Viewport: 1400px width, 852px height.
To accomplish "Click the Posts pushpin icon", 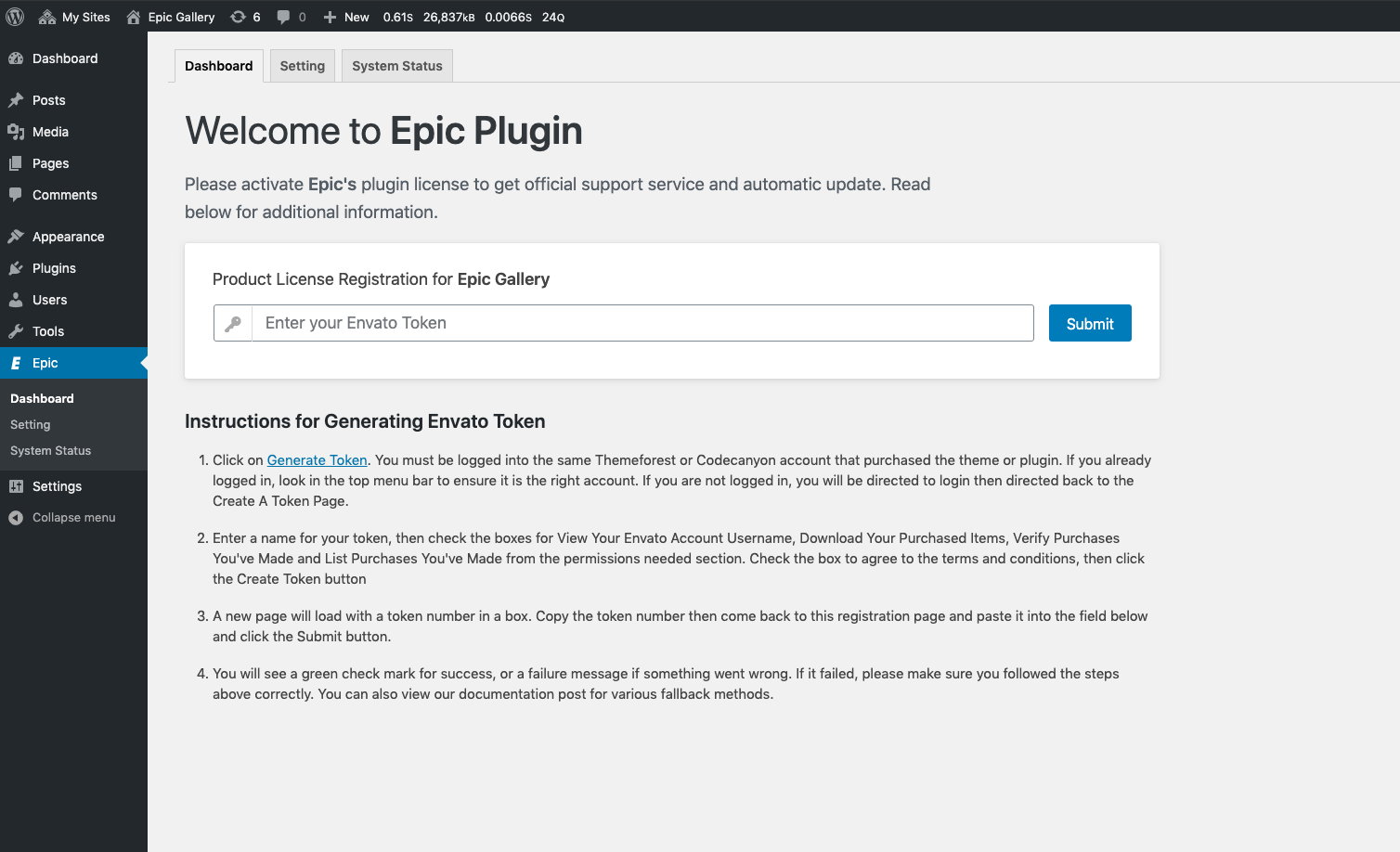I will tap(16, 100).
